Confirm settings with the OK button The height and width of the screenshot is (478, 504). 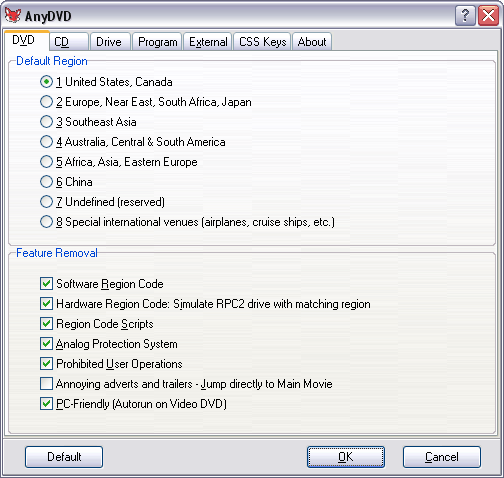[x=346, y=457]
